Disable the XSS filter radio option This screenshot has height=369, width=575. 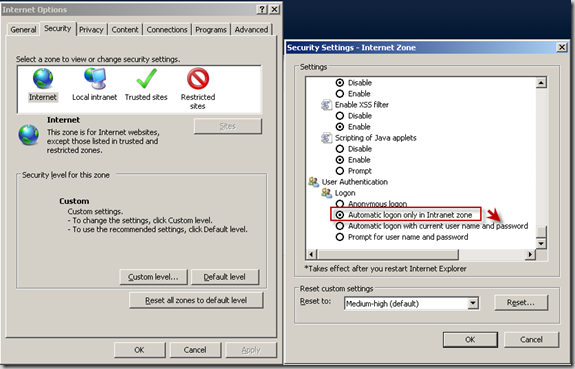[340, 116]
